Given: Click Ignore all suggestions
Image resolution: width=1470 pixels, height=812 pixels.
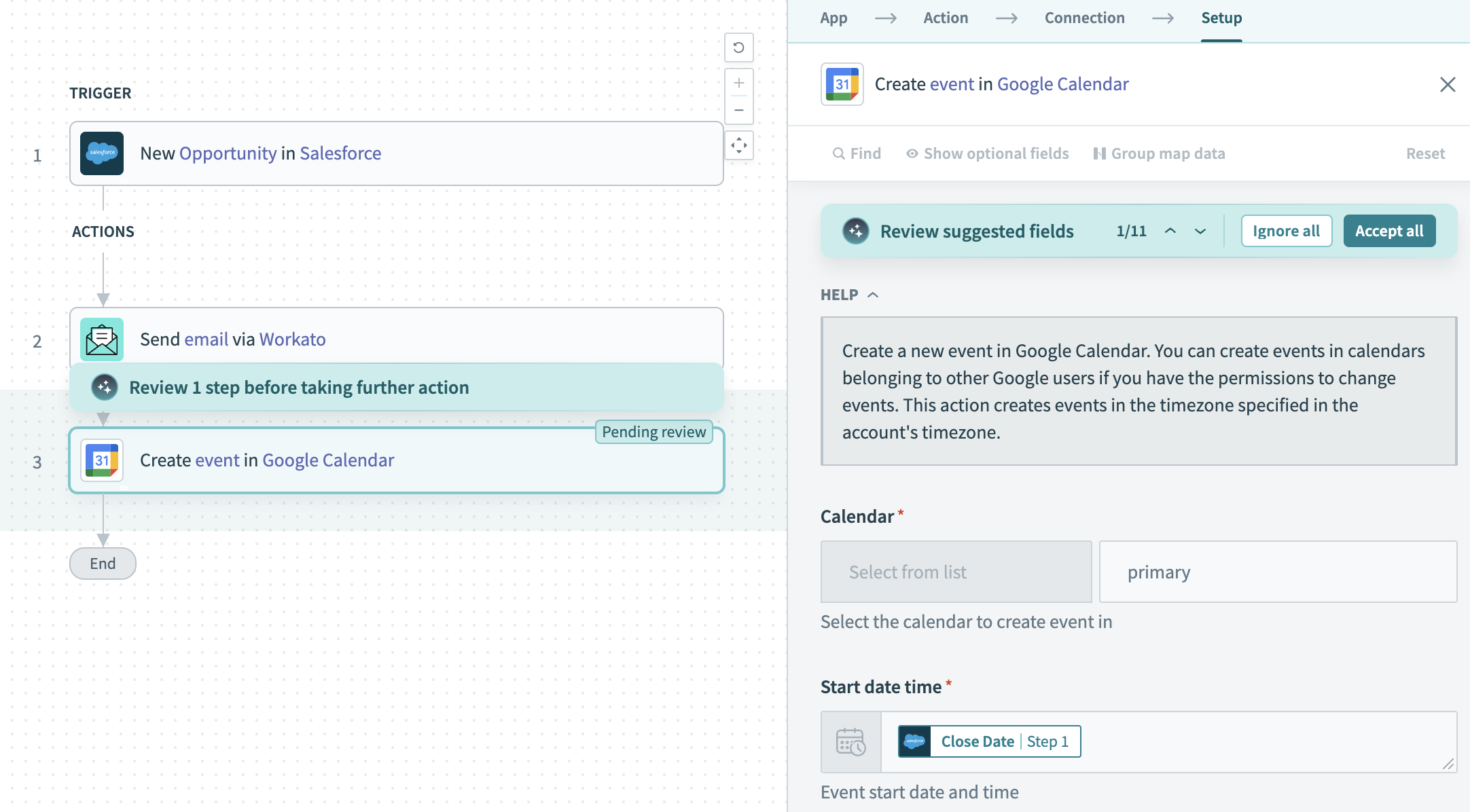Looking at the screenshot, I should pyautogui.click(x=1287, y=231).
